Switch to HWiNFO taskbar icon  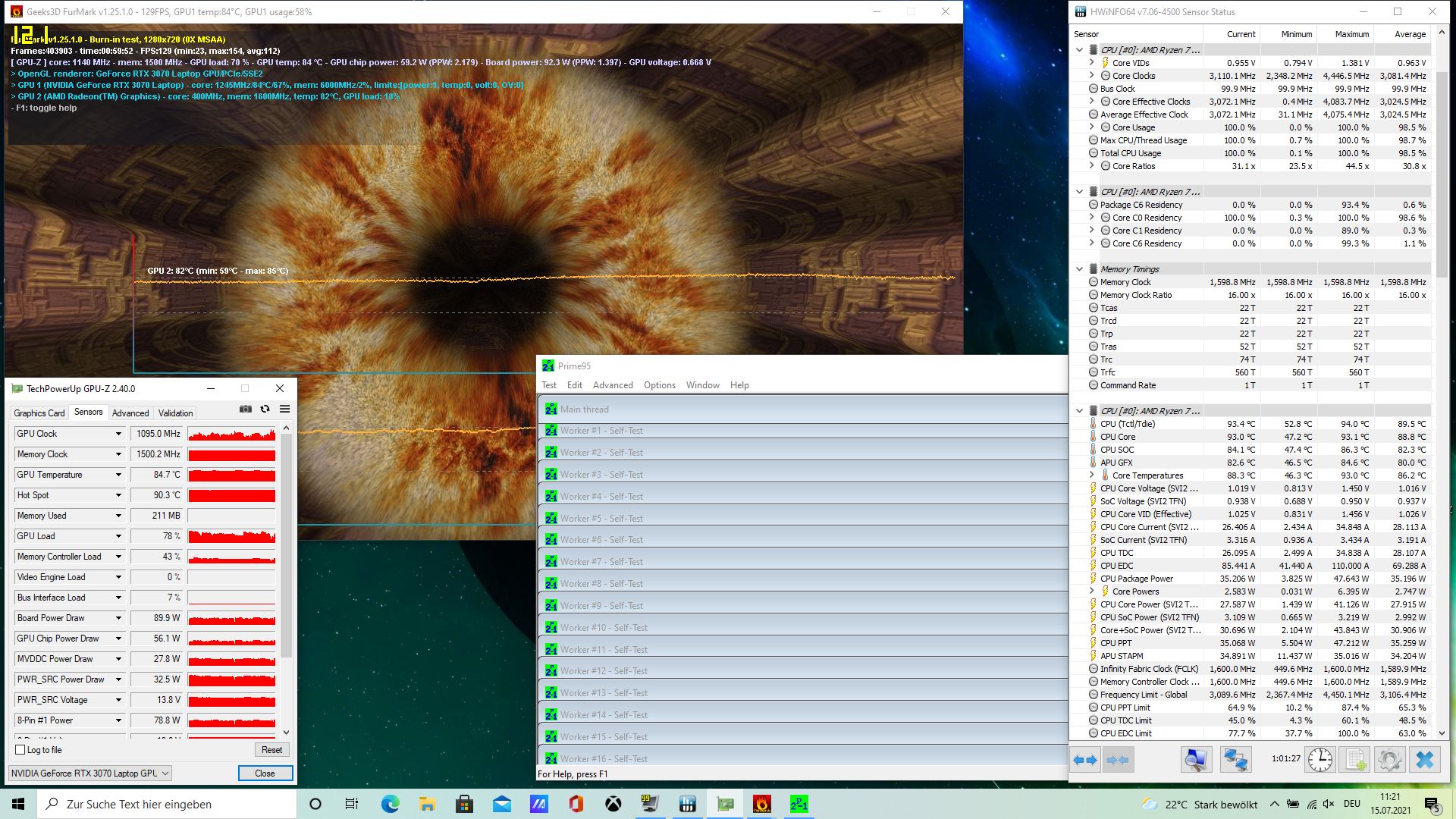[x=687, y=804]
